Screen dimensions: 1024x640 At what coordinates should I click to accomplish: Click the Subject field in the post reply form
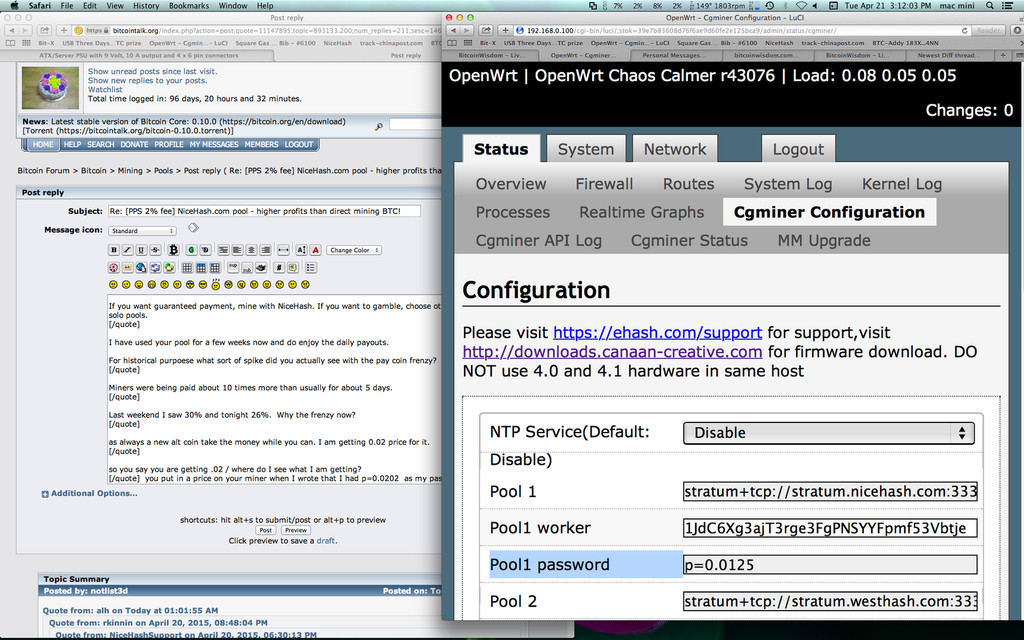coord(264,211)
